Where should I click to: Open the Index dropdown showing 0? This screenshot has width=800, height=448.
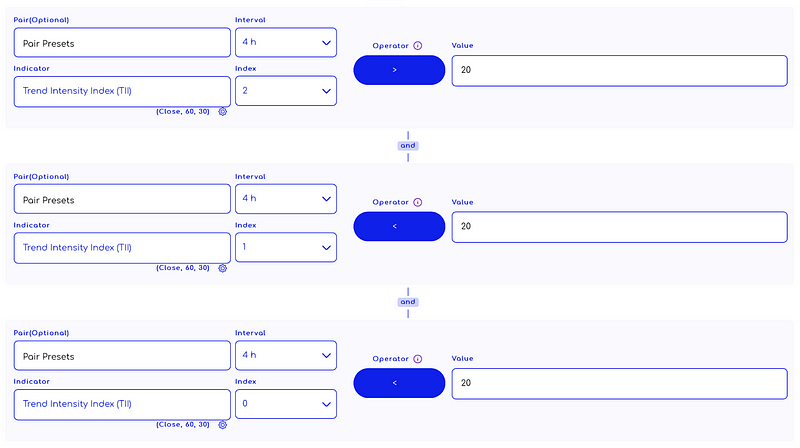point(286,404)
